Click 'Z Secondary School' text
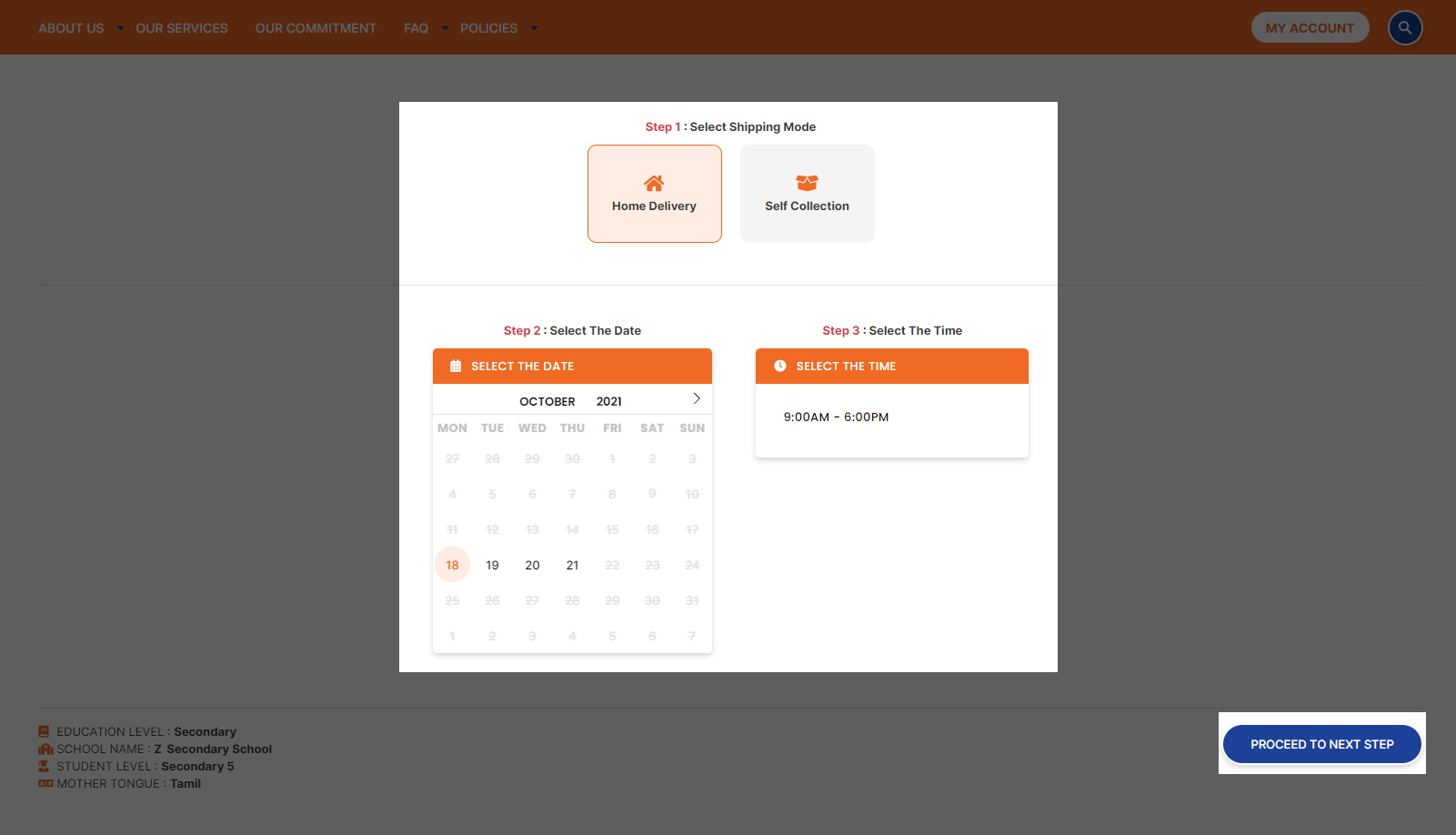This screenshot has width=1456, height=835. click(213, 749)
